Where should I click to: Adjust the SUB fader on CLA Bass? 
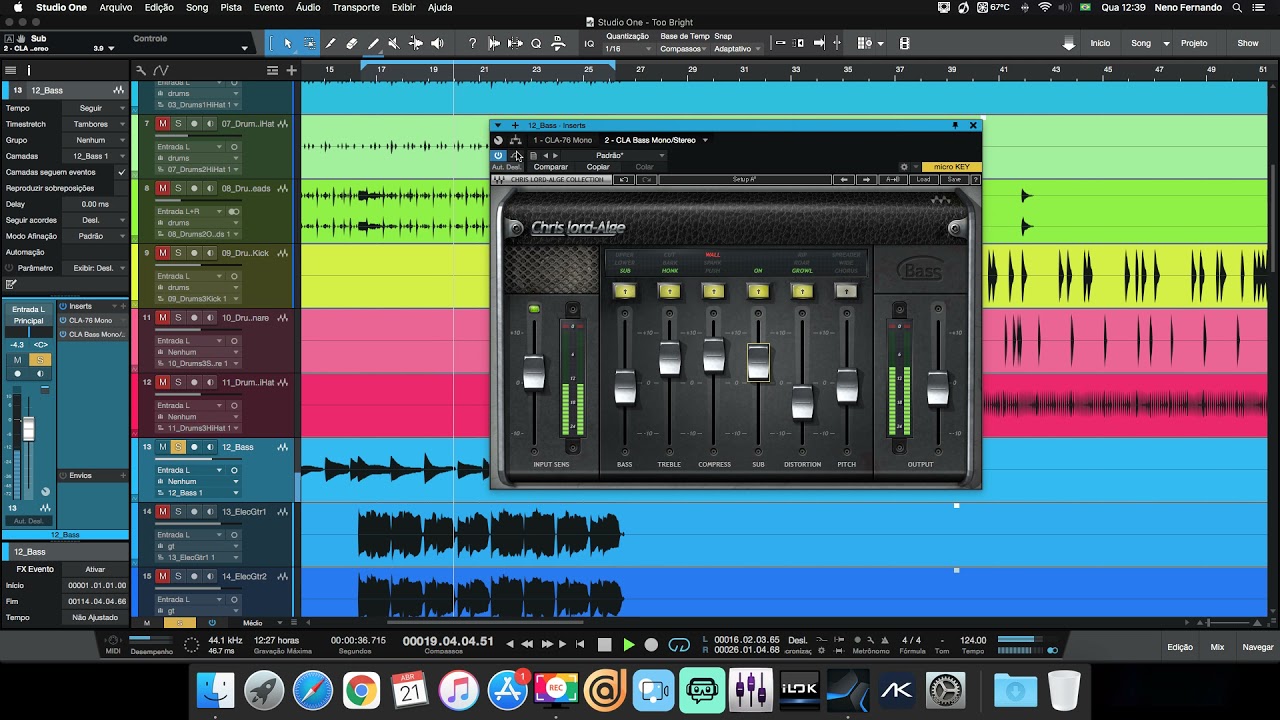click(x=758, y=362)
